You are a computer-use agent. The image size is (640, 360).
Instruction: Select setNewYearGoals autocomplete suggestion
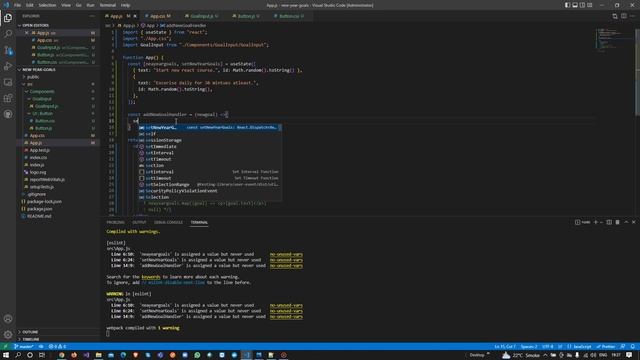209,127
